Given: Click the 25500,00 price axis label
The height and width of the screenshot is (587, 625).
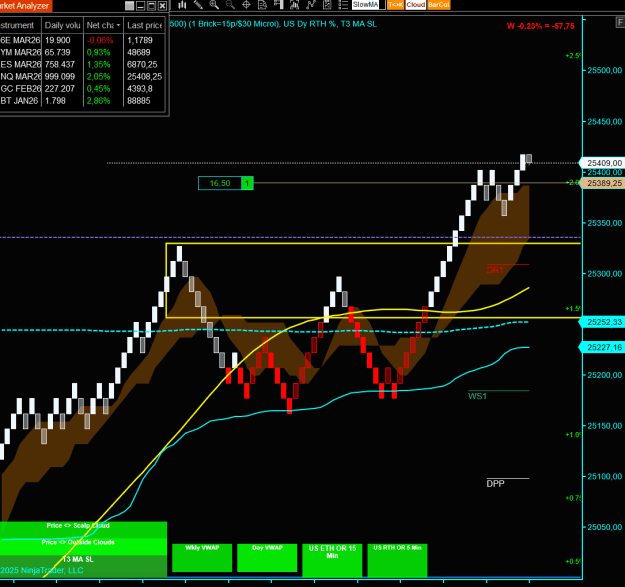Looking at the screenshot, I should tap(605, 71).
